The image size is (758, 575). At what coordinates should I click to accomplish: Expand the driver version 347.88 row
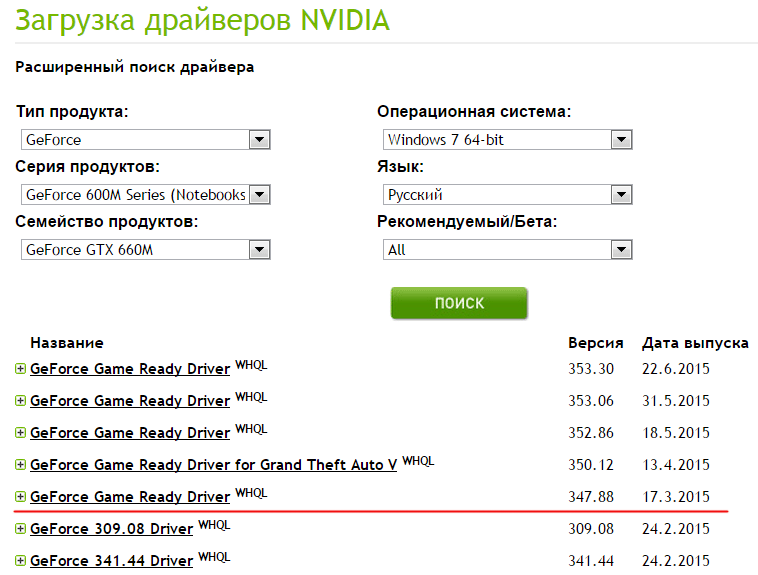click(20, 497)
